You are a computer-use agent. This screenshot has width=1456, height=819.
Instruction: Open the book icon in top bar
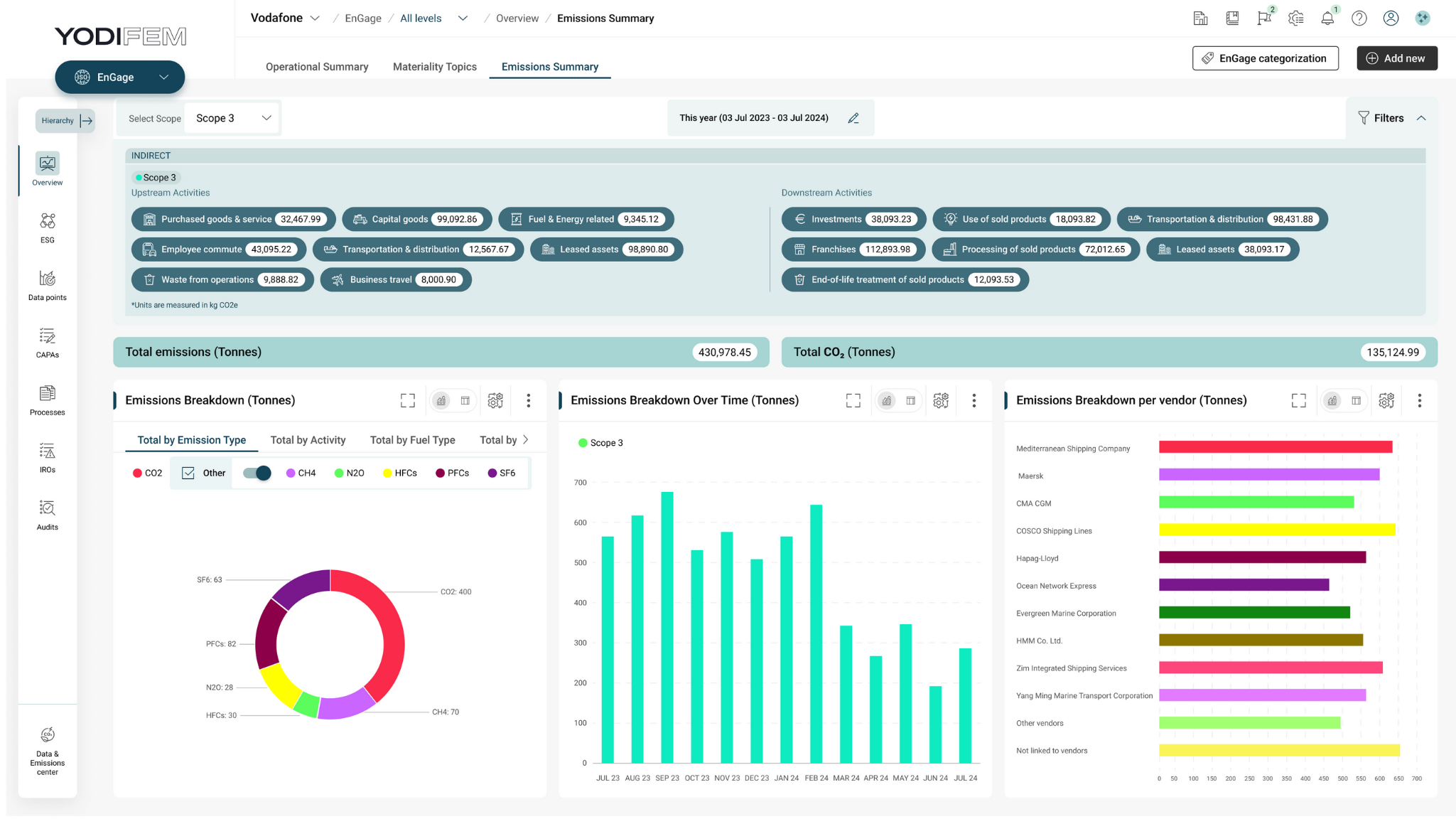[1232, 18]
